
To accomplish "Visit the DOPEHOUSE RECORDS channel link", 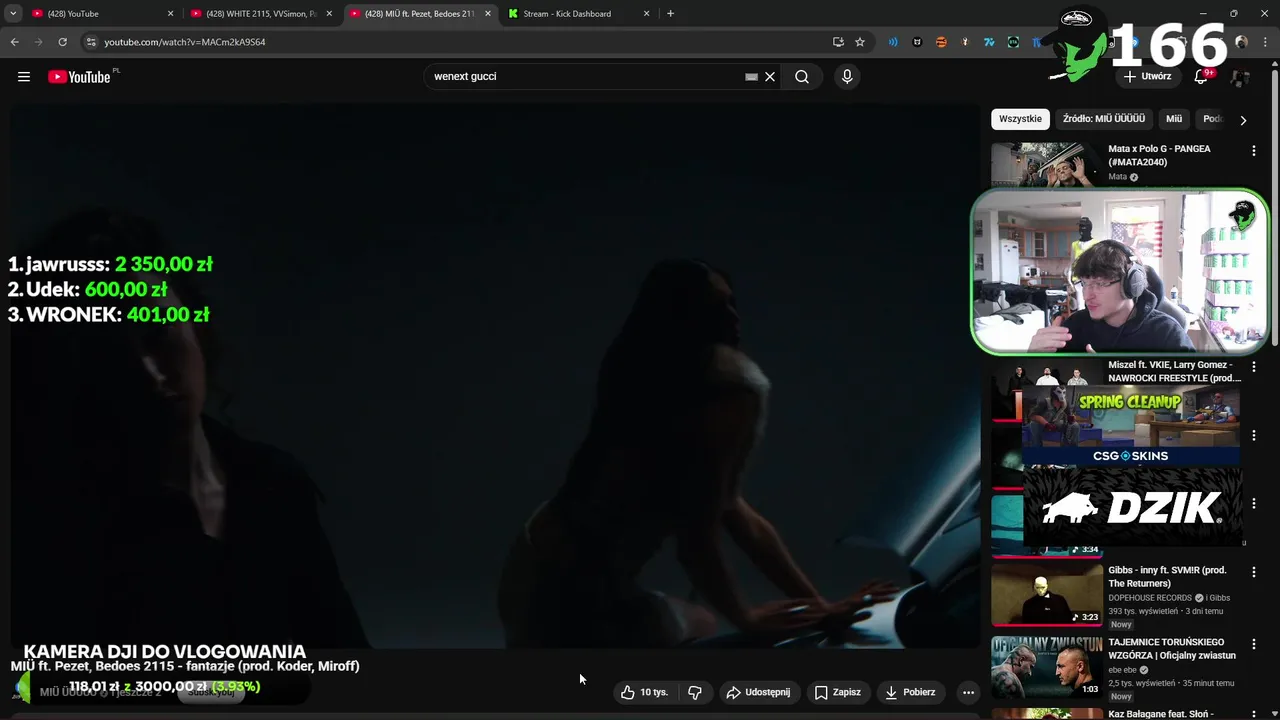I will (1149, 598).
